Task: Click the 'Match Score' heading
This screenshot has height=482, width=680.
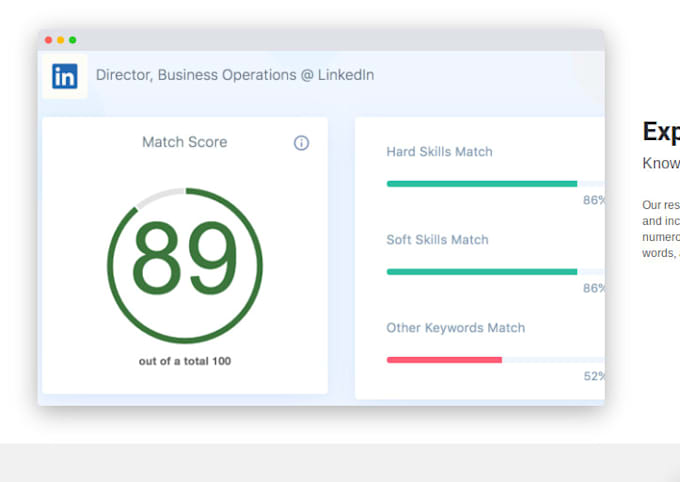Action: [185, 142]
